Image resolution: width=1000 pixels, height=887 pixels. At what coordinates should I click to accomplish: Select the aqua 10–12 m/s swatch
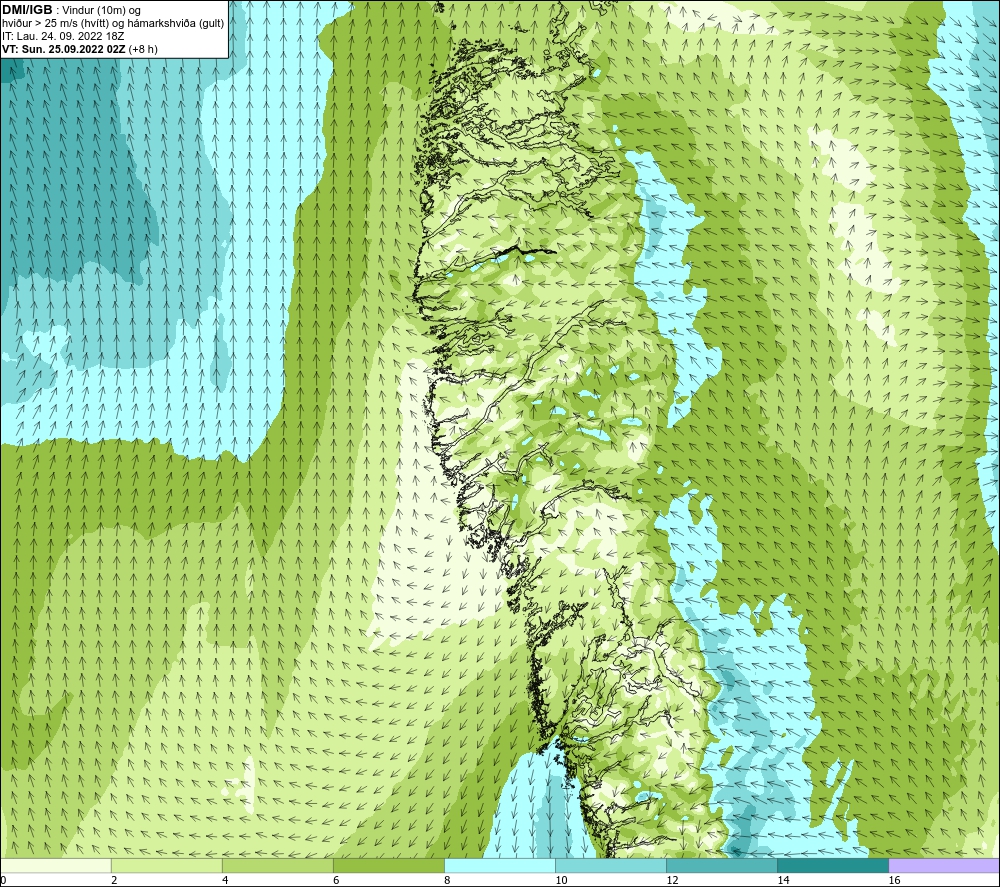pos(611,866)
